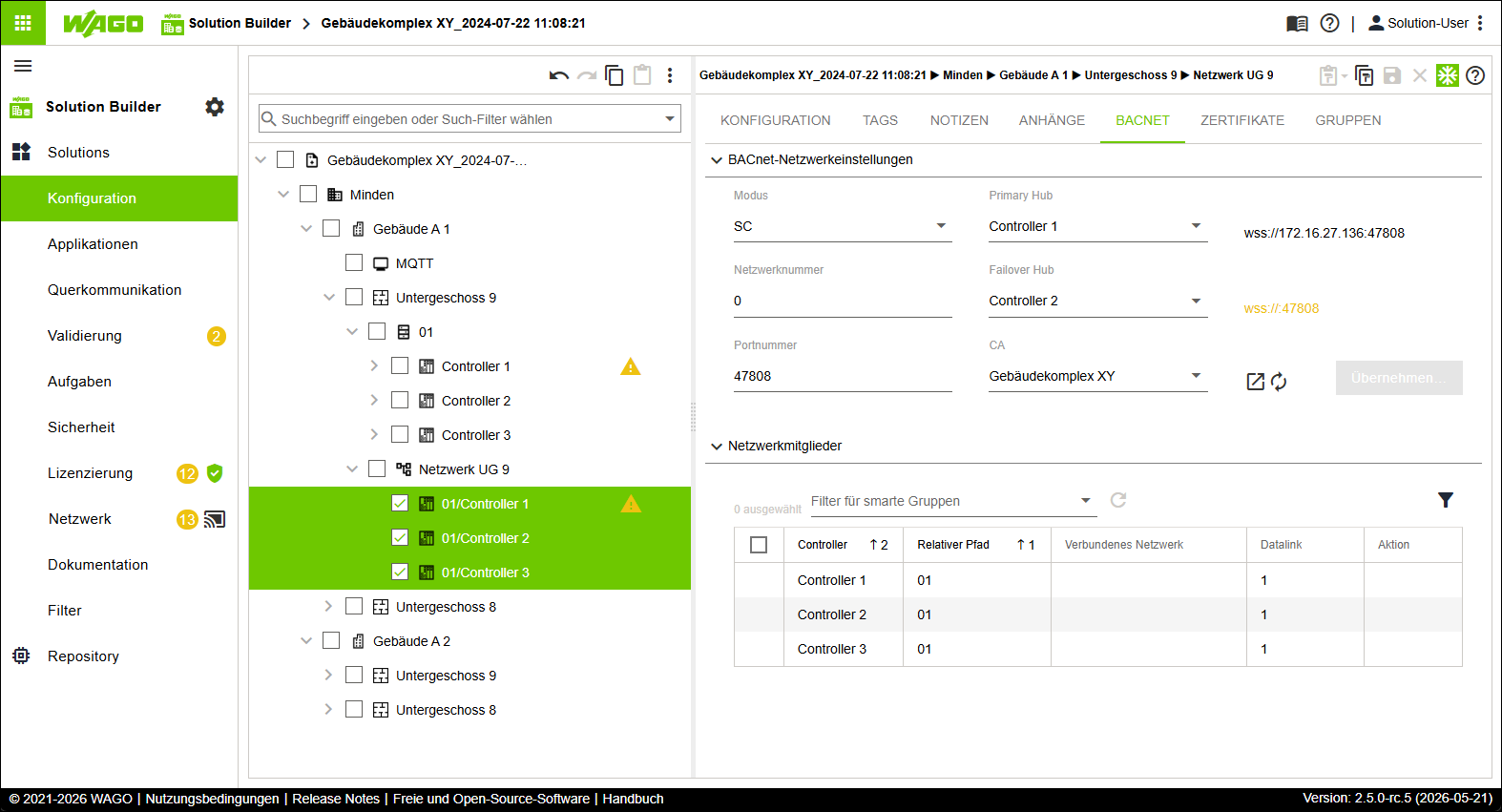This screenshot has height=812, width=1502.
Task: Click Controller 1 warning triangle
Action: point(631,366)
